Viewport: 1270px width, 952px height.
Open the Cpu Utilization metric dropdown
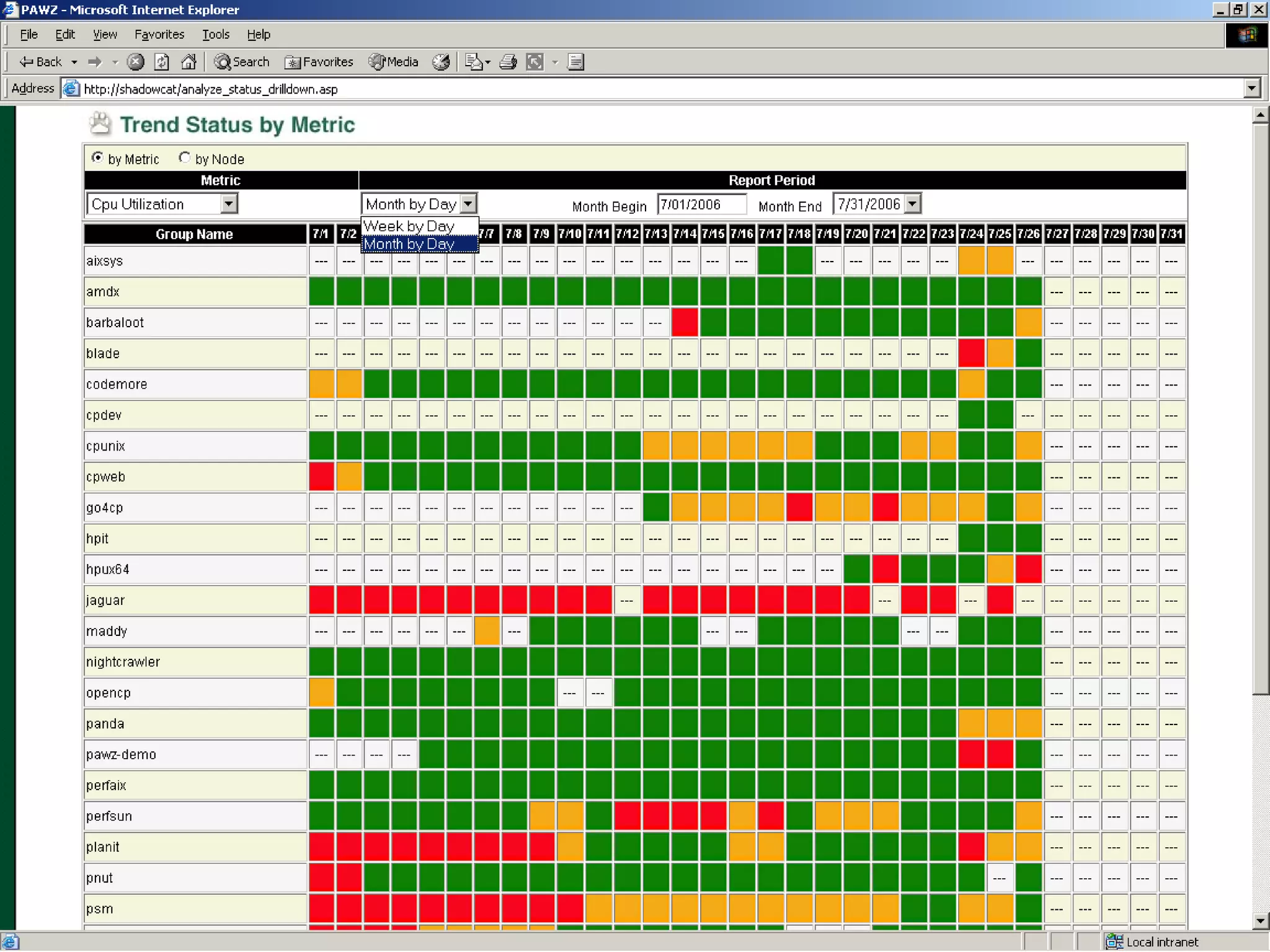pos(229,204)
